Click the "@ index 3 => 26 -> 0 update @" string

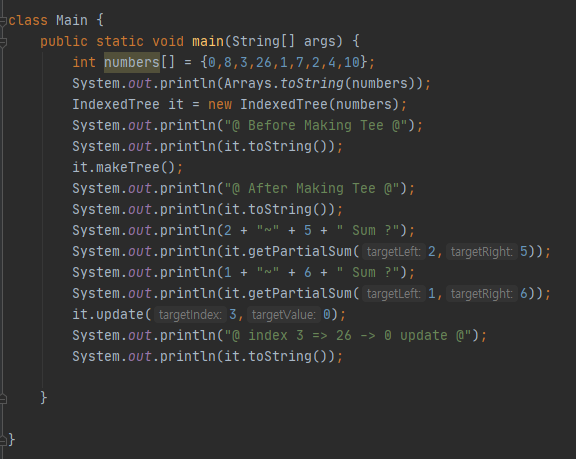point(348,335)
